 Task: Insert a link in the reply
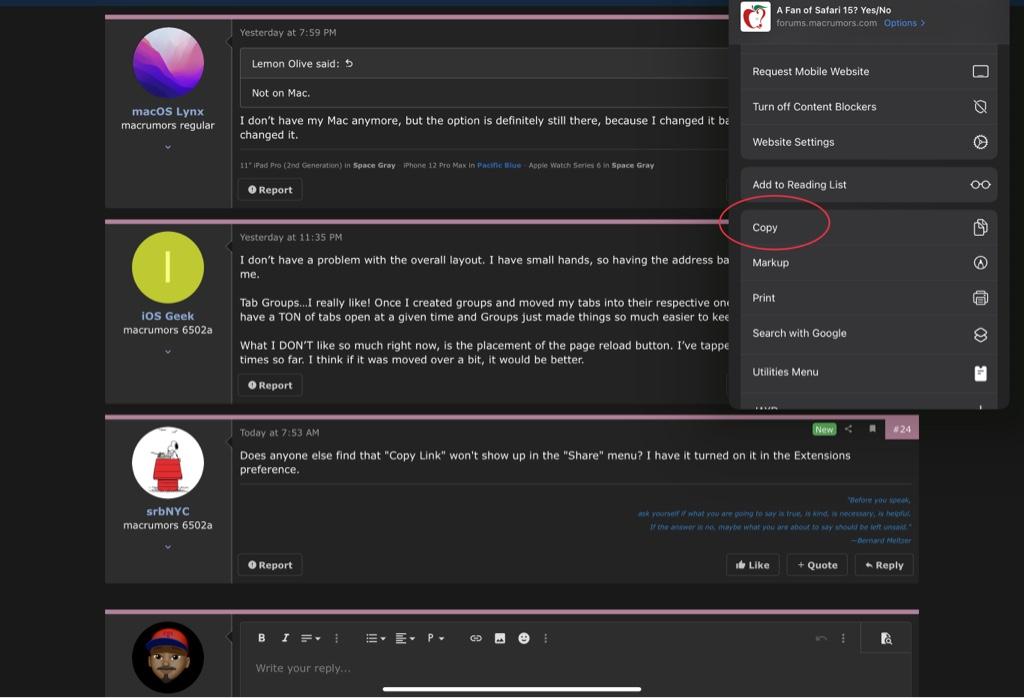point(476,638)
